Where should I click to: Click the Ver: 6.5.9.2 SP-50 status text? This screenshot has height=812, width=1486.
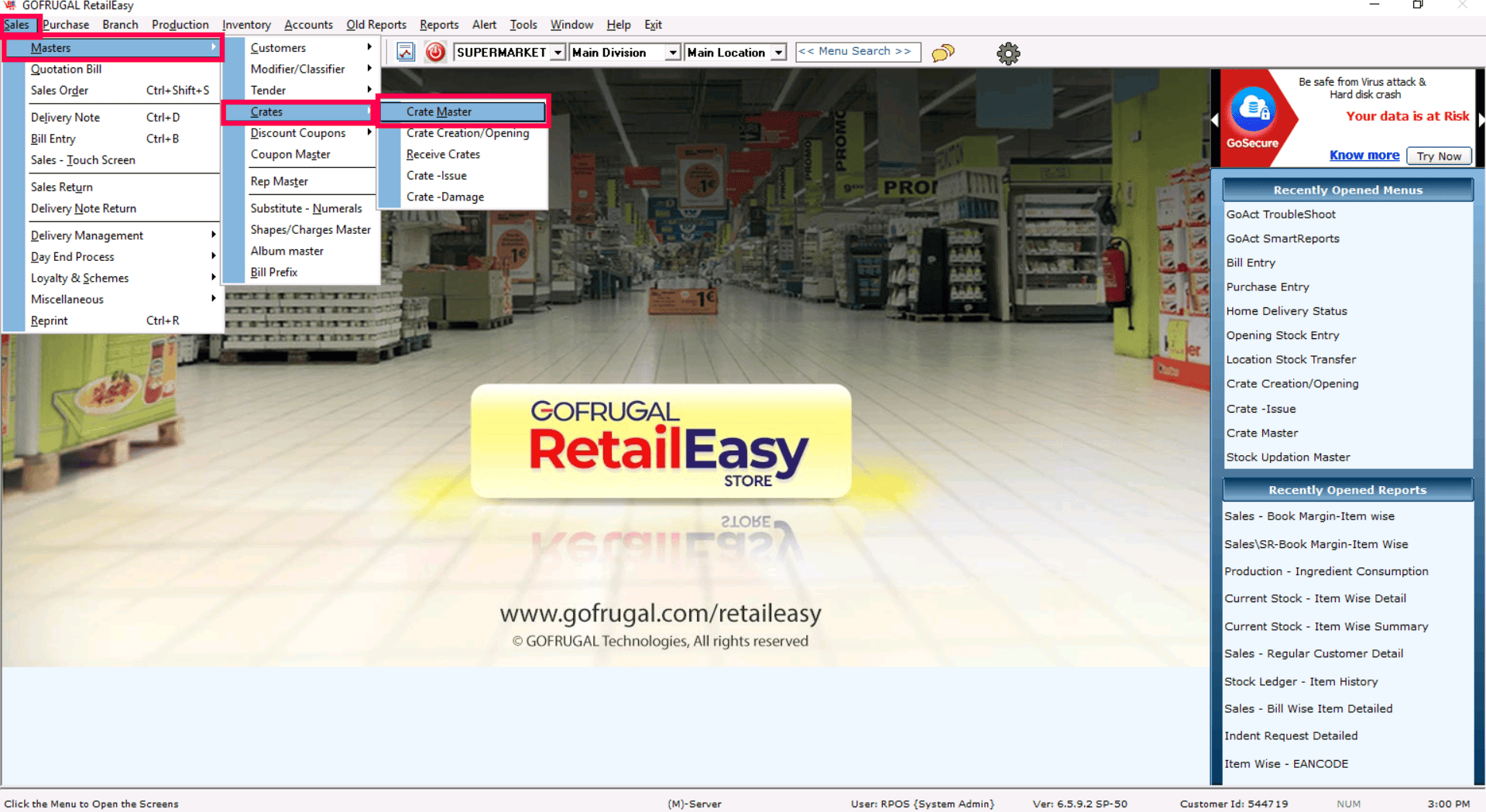coord(1079,804)
